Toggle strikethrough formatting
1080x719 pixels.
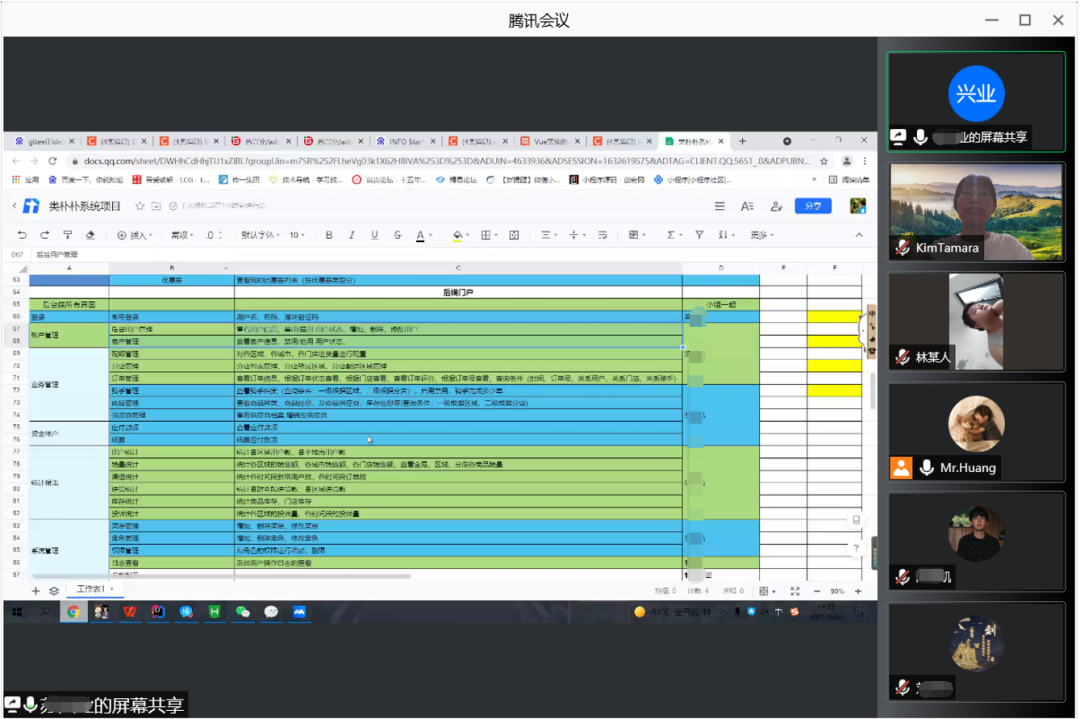[397, 235]
